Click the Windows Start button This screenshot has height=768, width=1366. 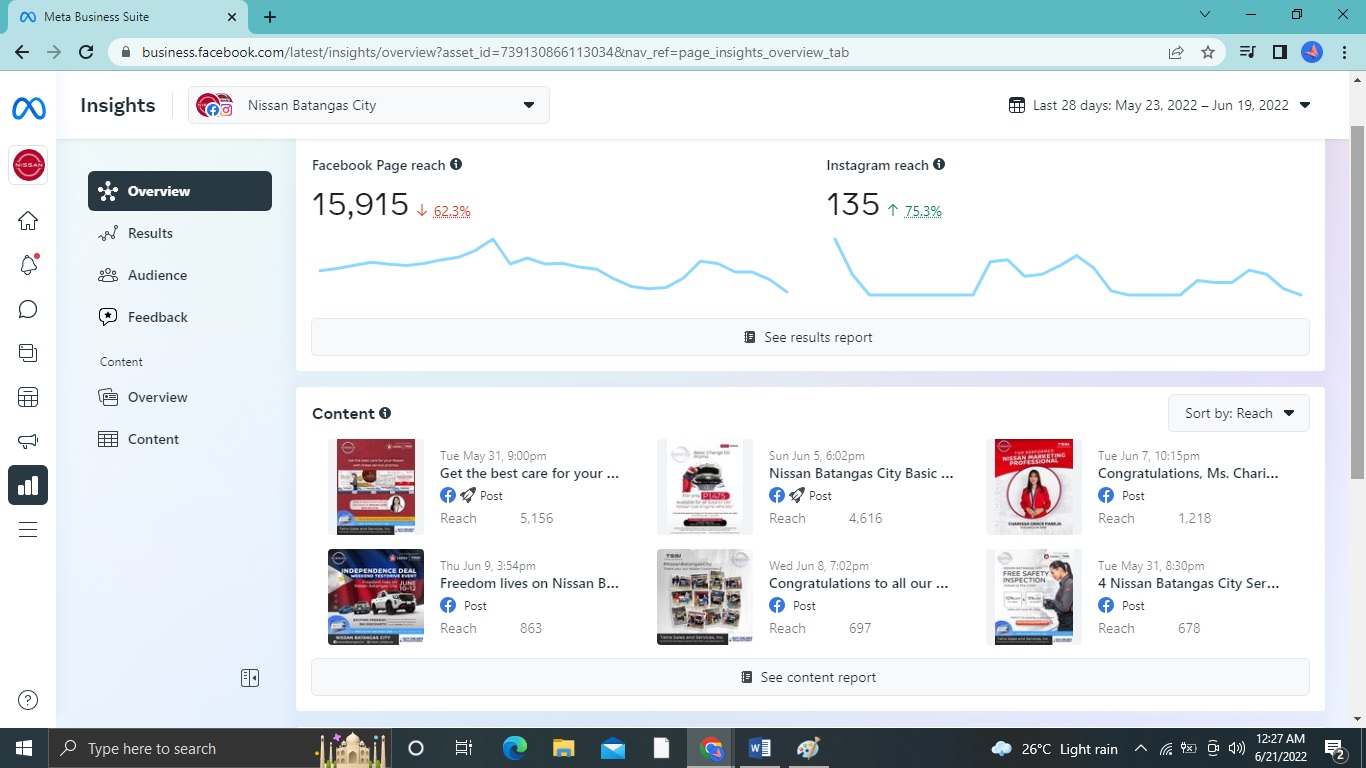tap(23, 748)
